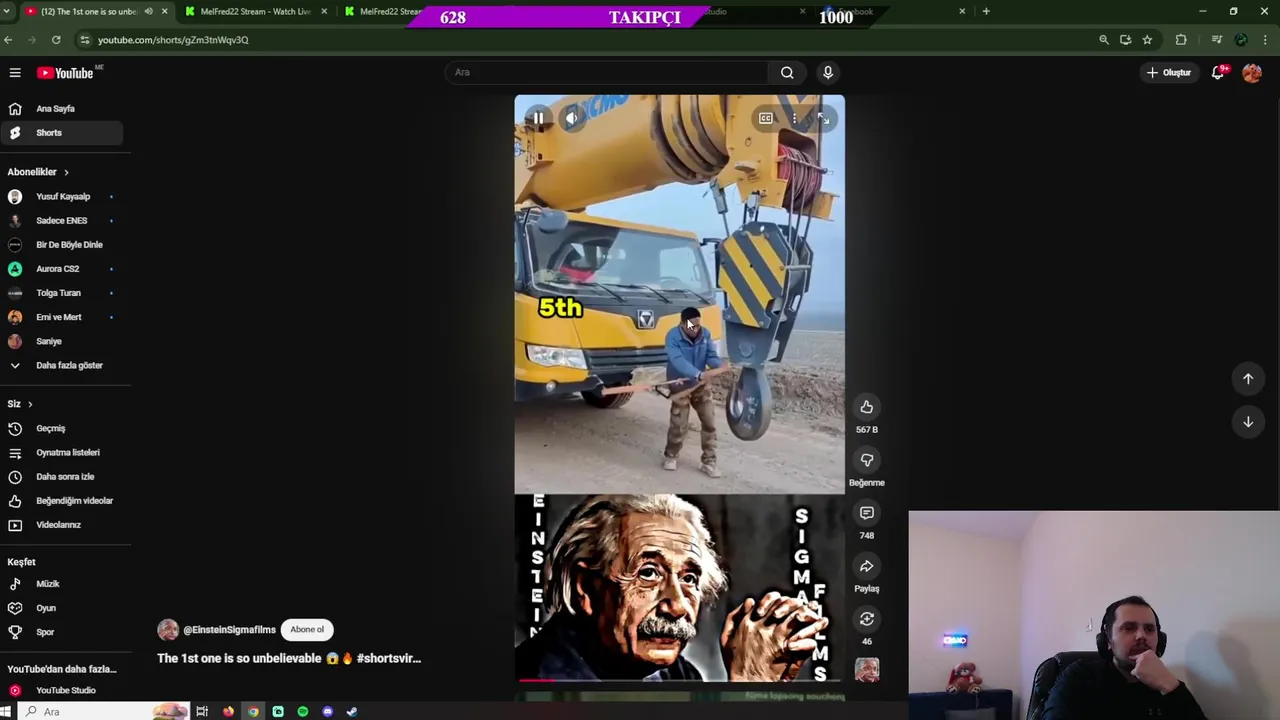Screen dimensions: 1280x720
Task: Focus the YouTube Ara search field
Action: (x=606, y=72)
